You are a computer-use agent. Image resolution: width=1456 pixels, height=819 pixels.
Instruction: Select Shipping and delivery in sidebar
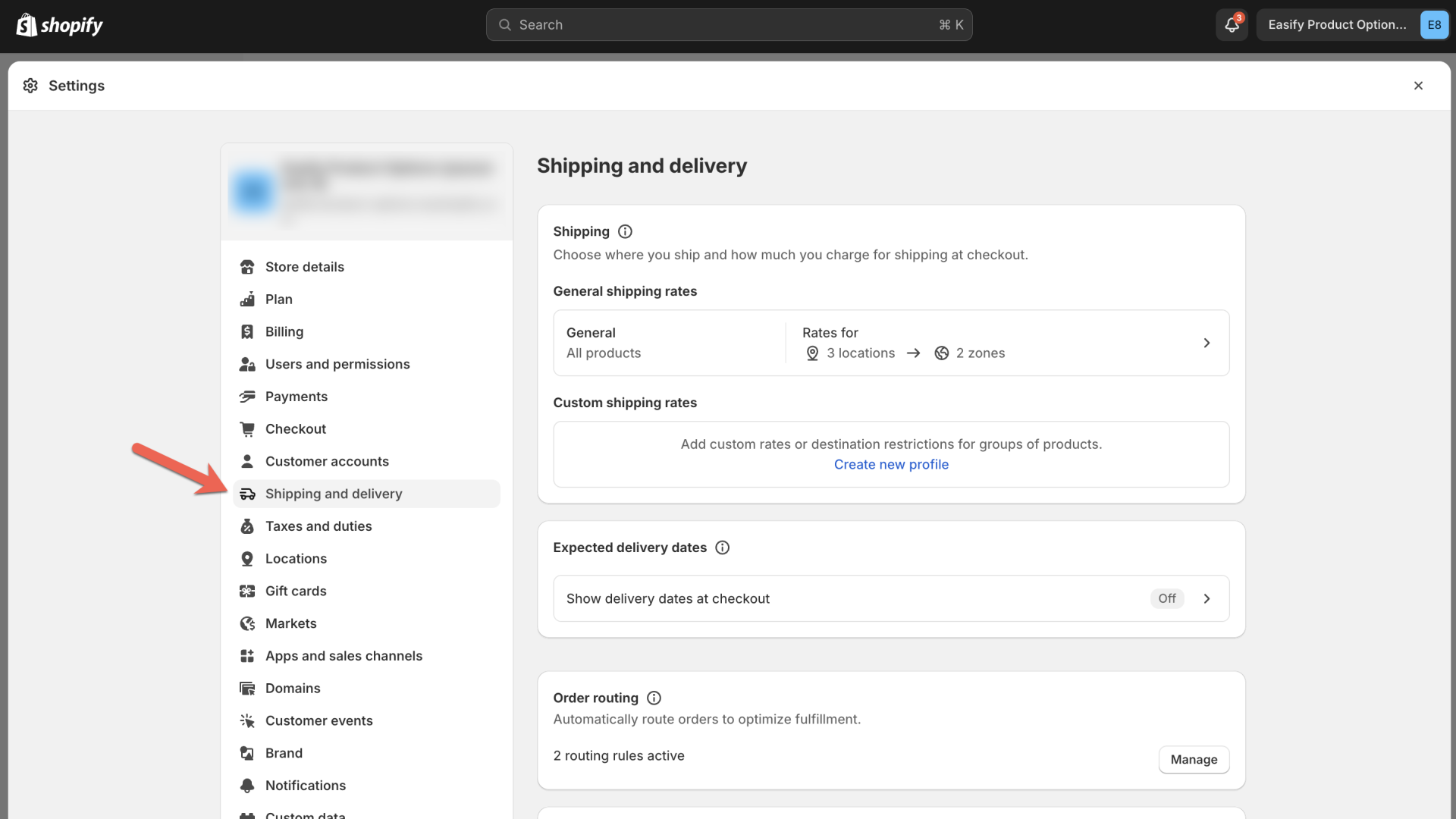click(334, 494)
